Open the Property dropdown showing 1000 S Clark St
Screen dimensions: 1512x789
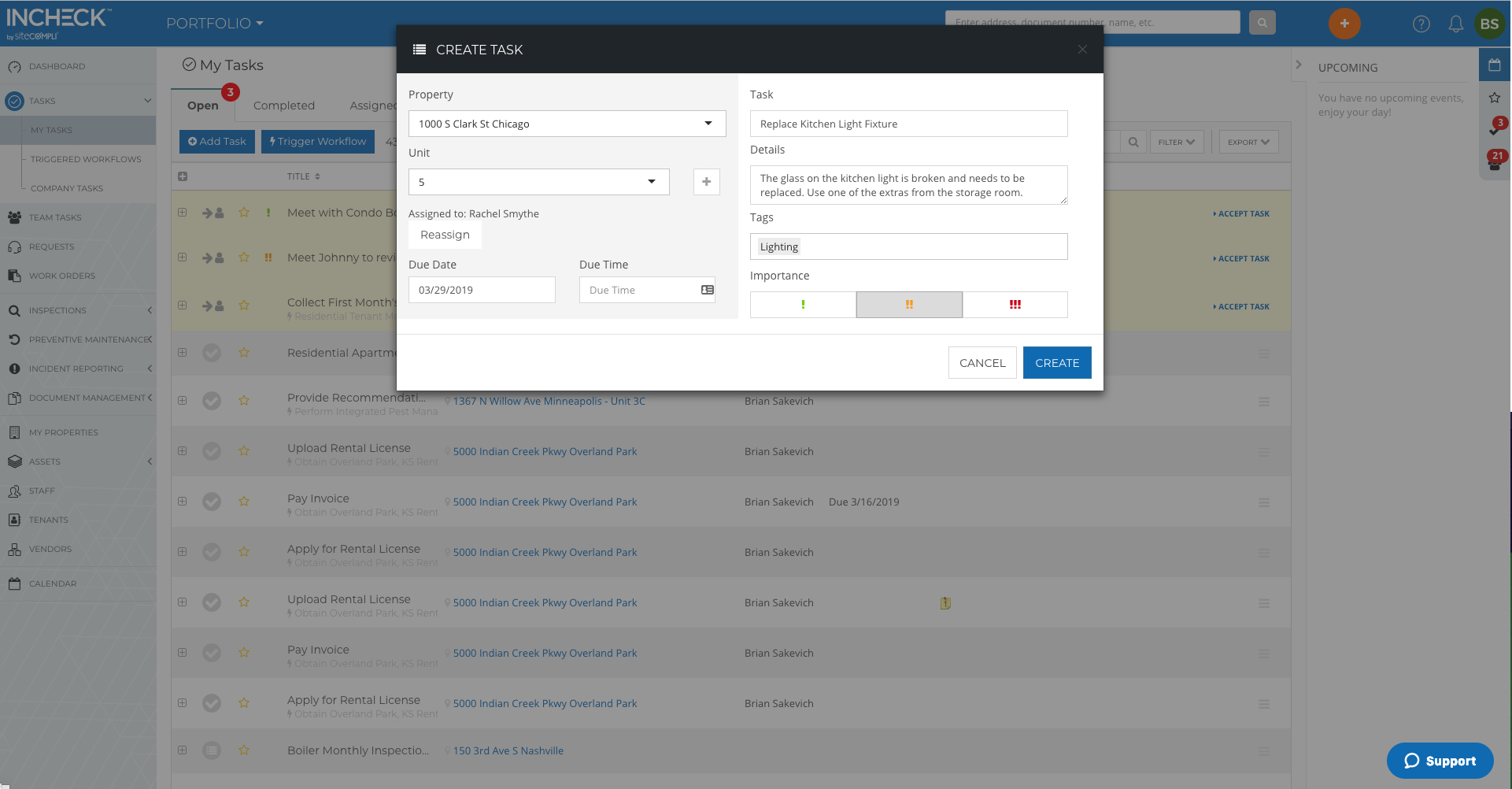[x=567, y=124]
